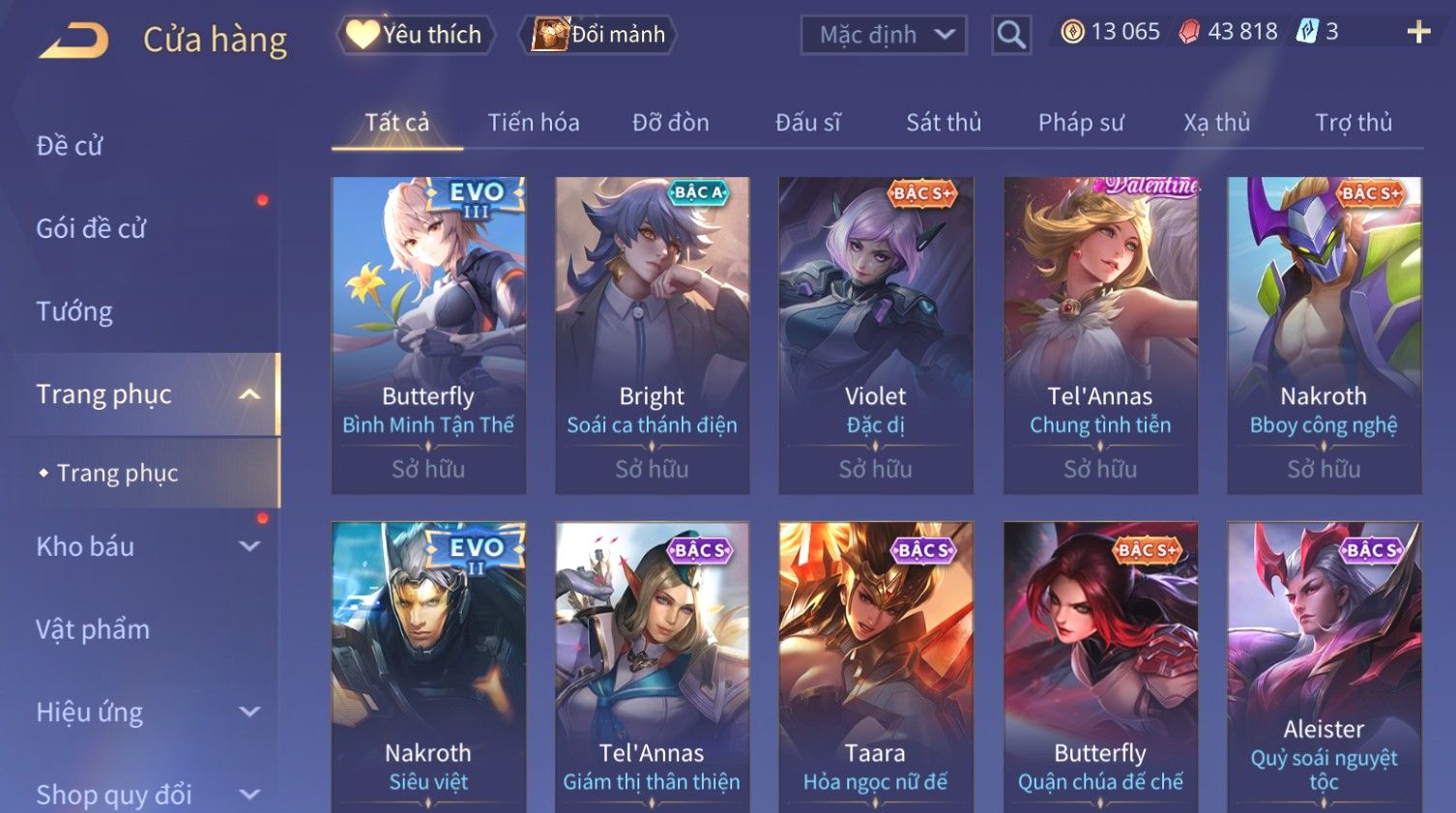The image size is (1456, 813).
Task: Open the Mặc định sort dropdown
Action: tap(884, 35)
